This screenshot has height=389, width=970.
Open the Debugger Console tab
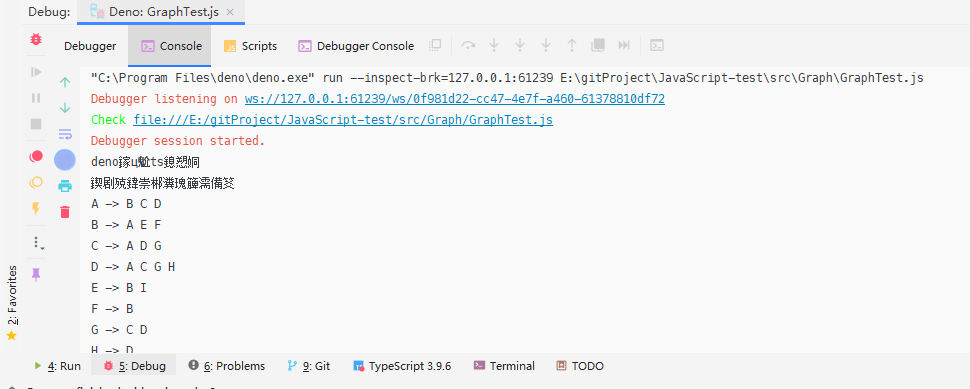[356, 46]
